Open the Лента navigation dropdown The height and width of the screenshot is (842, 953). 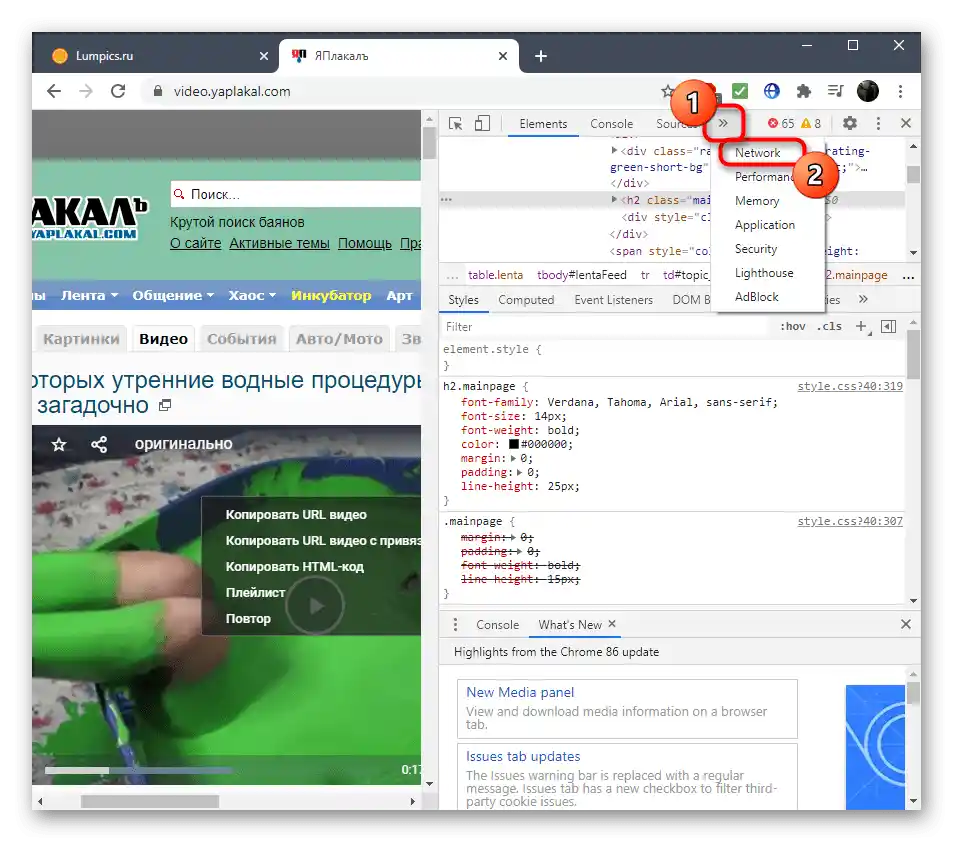(89, 295)
